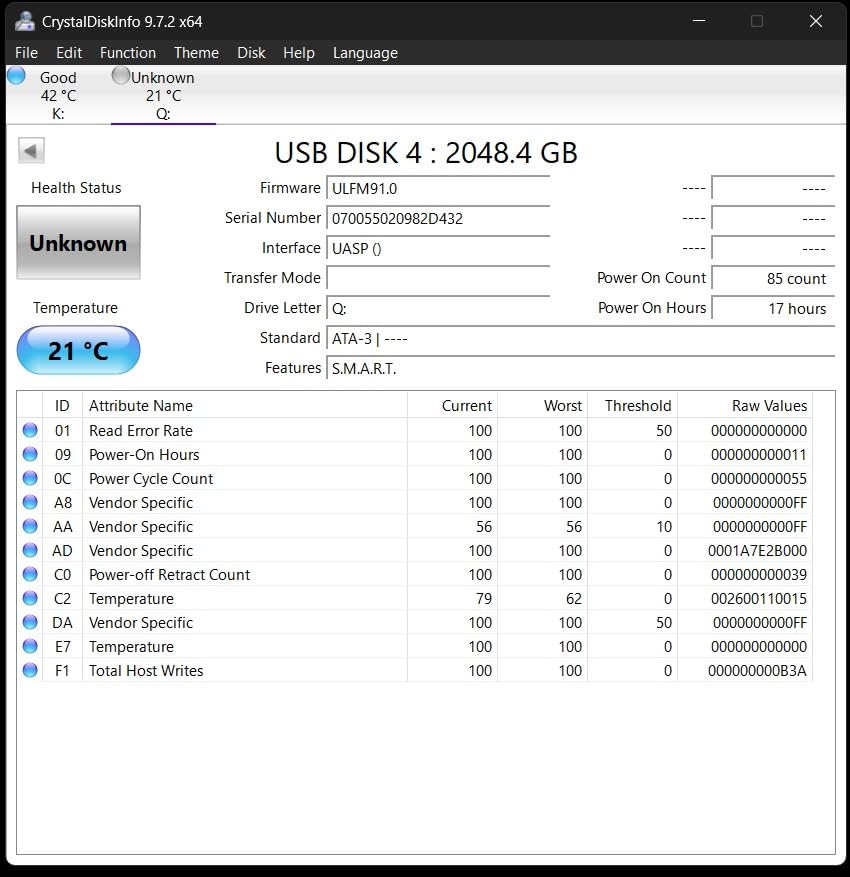Click the Features field S.M.A.R.T.
This screenshot has height=877, width=850.
pyautogui.click(x=580, y=369)
